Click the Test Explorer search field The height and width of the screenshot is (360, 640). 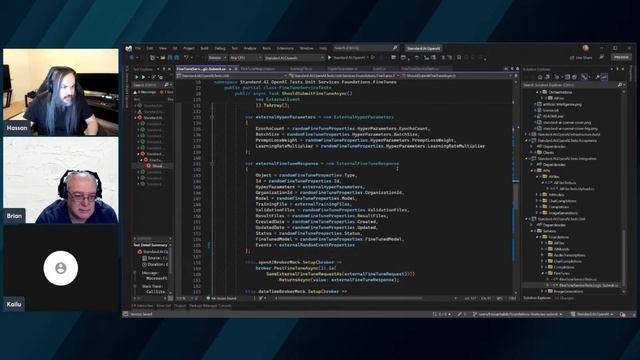(x=151, y=85)
